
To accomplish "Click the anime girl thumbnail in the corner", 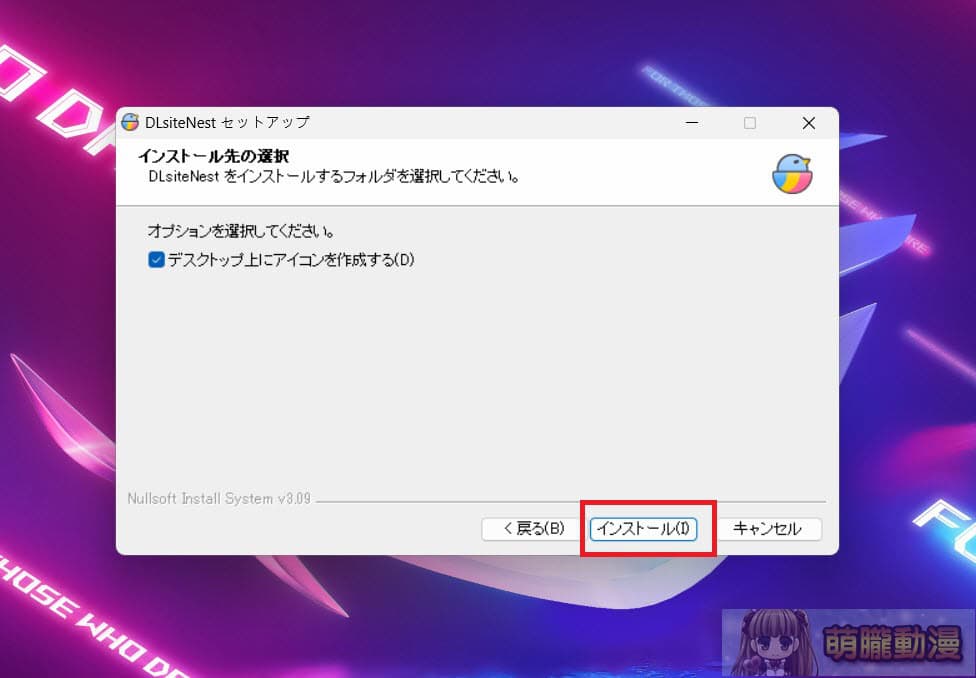I will point(774,640).
